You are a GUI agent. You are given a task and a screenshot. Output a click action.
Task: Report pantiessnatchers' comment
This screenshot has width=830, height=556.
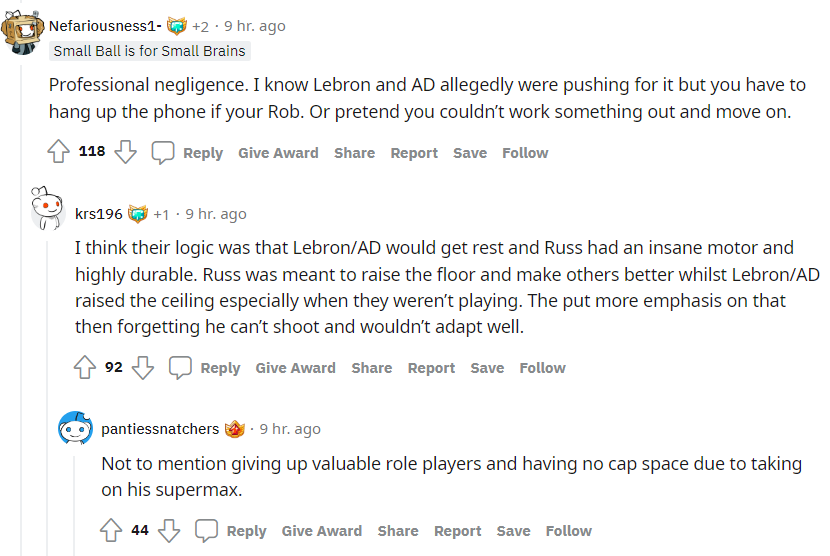[458, 531]
